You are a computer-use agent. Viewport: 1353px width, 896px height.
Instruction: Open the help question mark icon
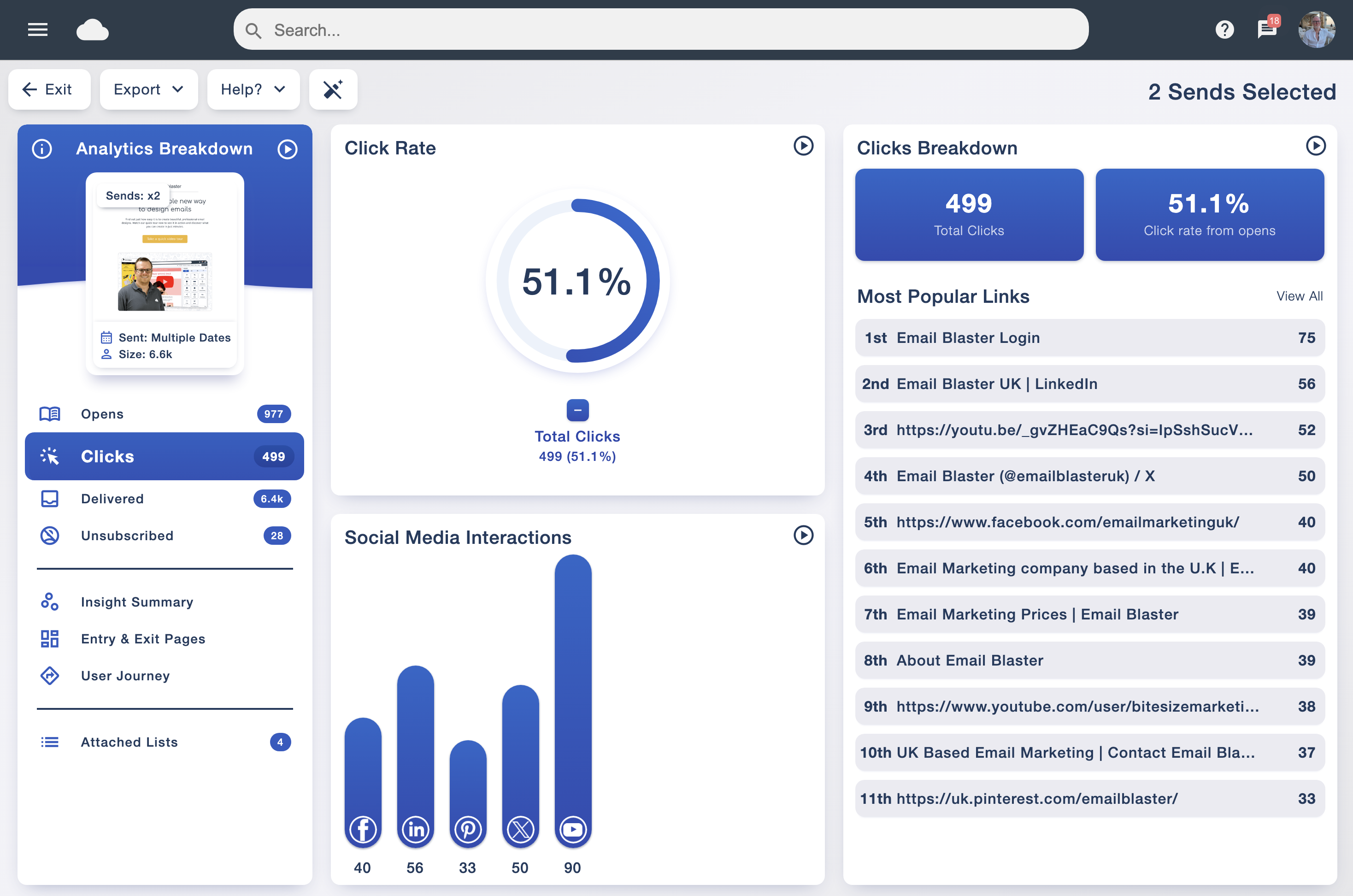click(x=1224, y=29)
